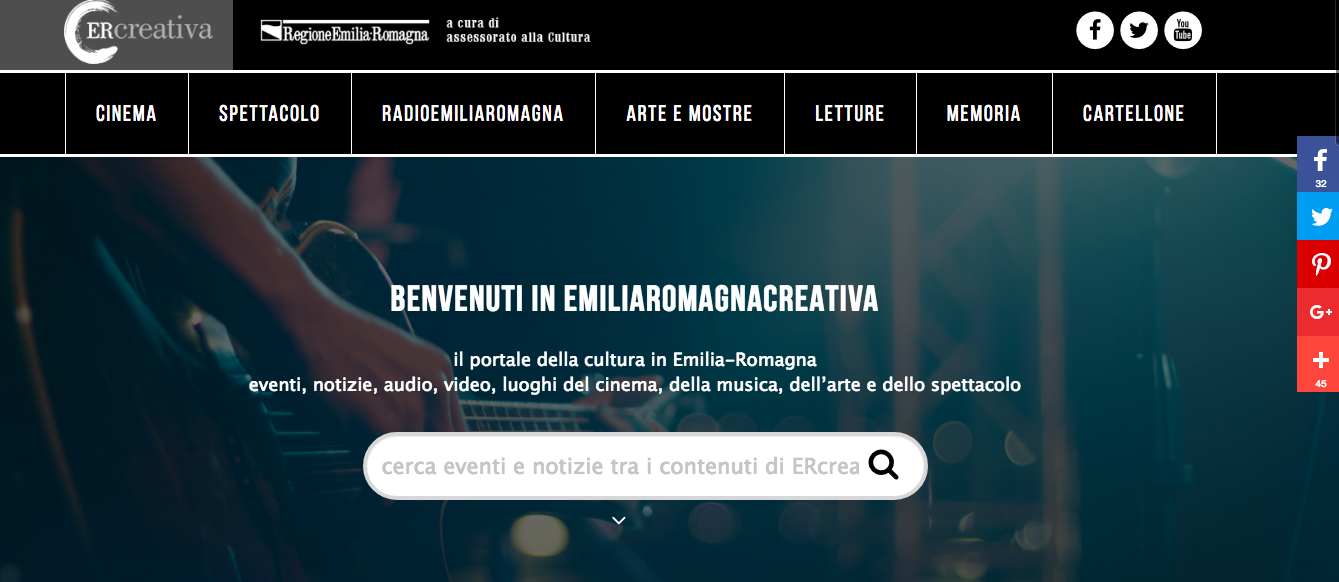This screenshot has width=1339, height=582.
Task: Open the YouTube icon in the header
Action: click(x=1183, y=30)
